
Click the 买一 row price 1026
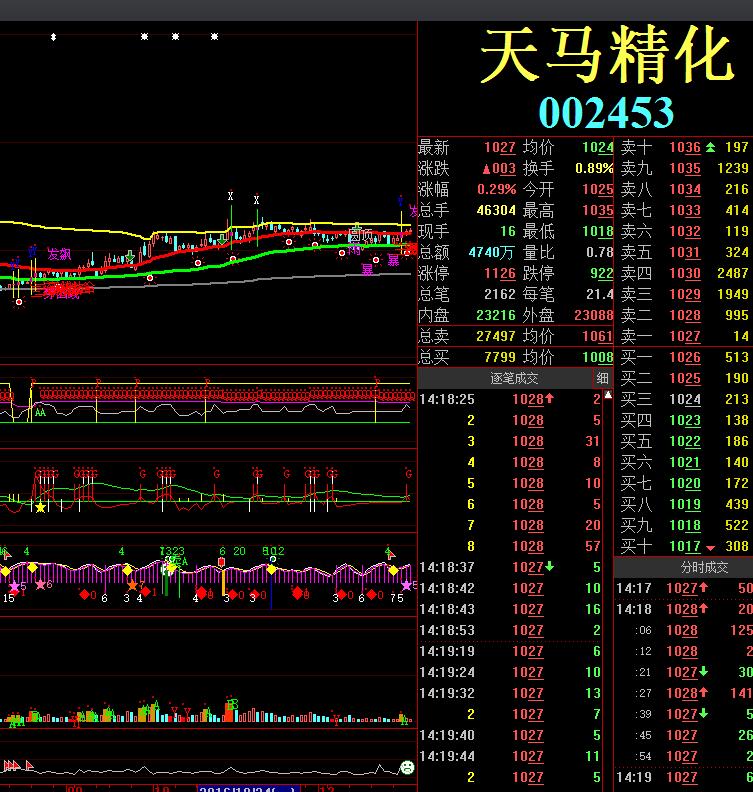(x=685, y=357)
